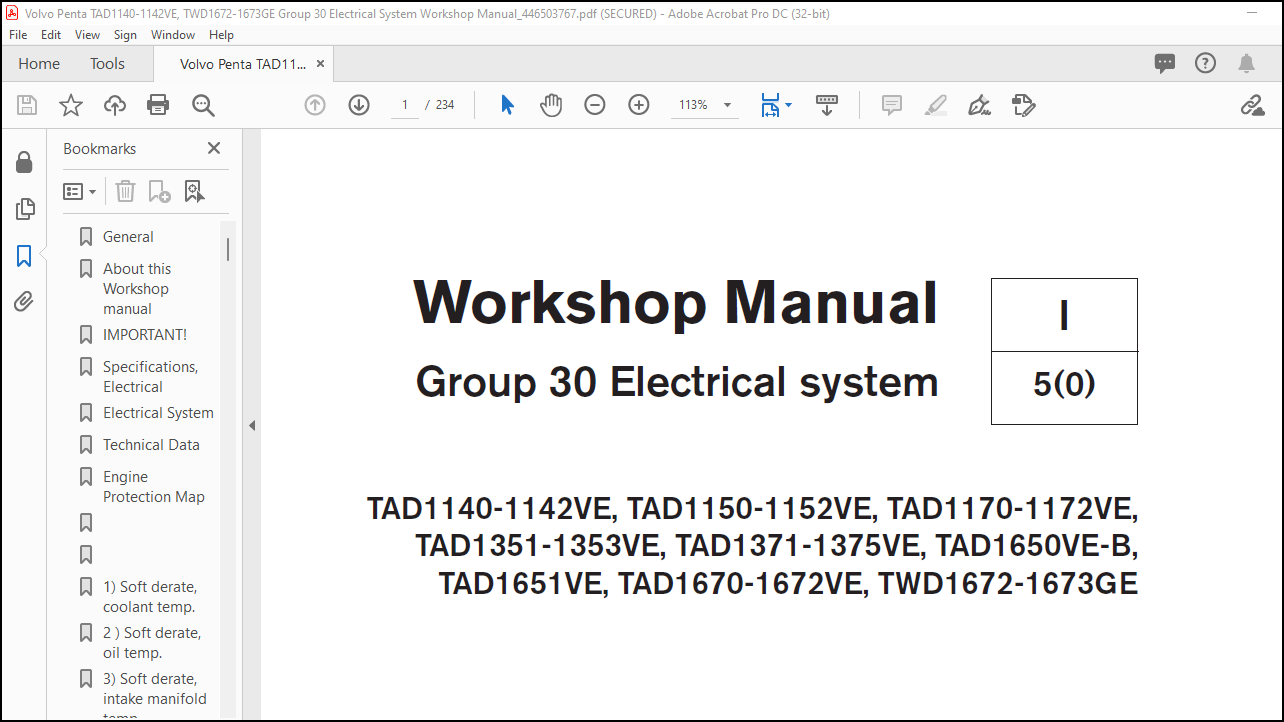Open the Edit menu

[51, 34]
